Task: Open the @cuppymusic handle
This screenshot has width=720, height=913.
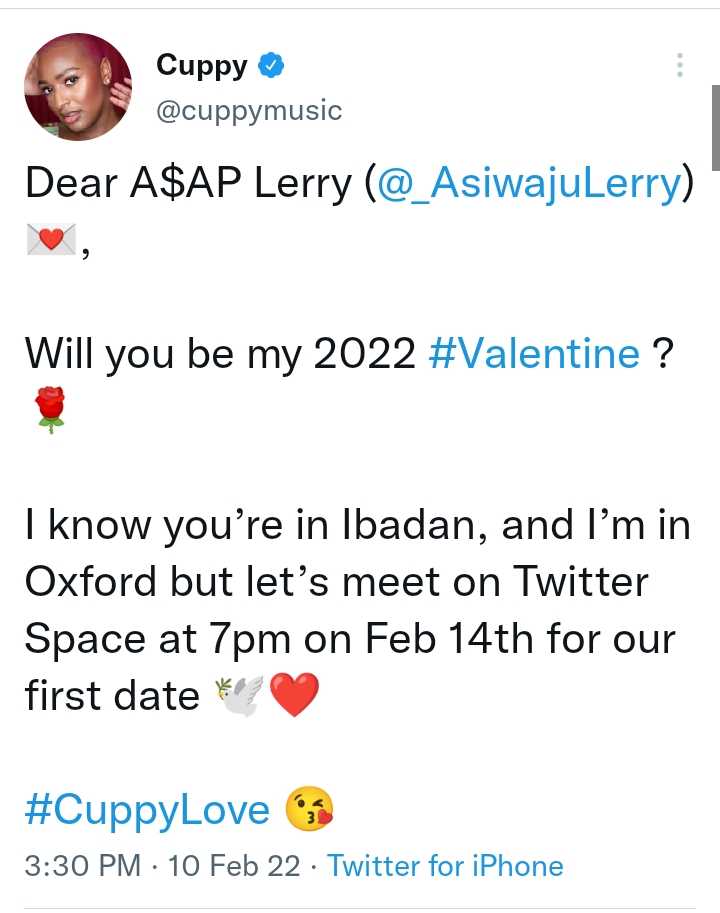Action: (249, 110)
